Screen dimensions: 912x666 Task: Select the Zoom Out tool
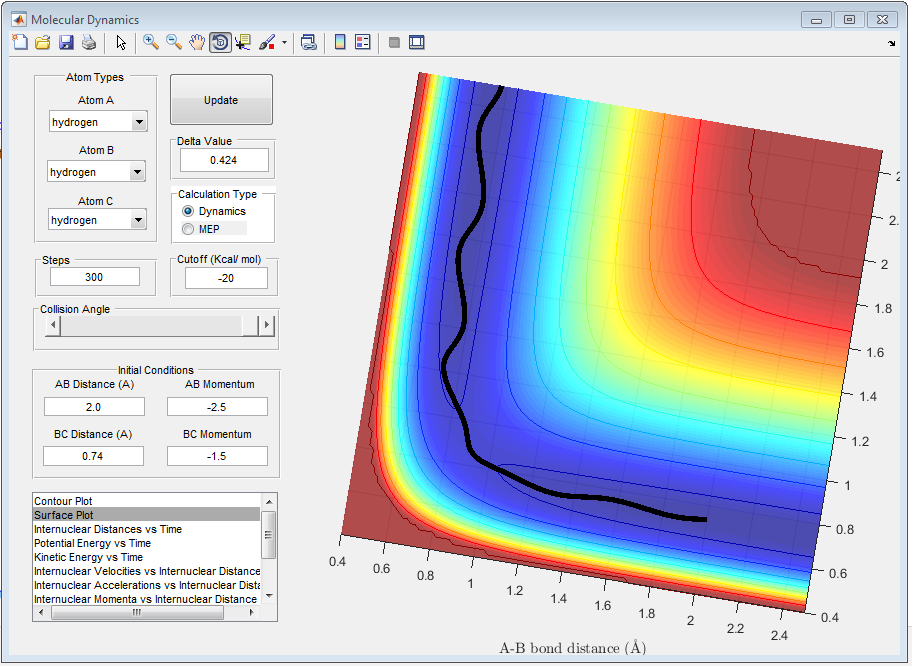pos(174,42)
